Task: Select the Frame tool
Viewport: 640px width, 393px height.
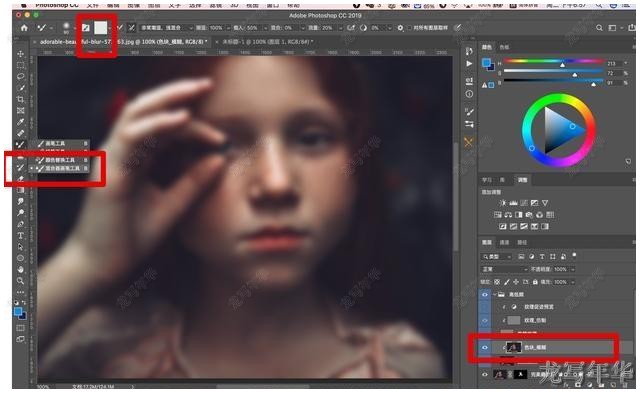Action: (20, 111)
